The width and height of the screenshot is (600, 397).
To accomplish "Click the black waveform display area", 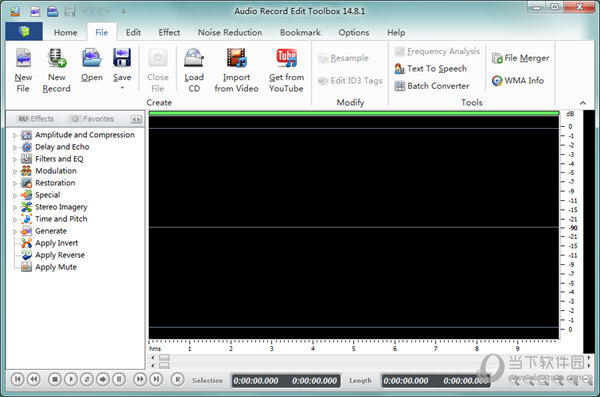I will [x=354, y=227].
